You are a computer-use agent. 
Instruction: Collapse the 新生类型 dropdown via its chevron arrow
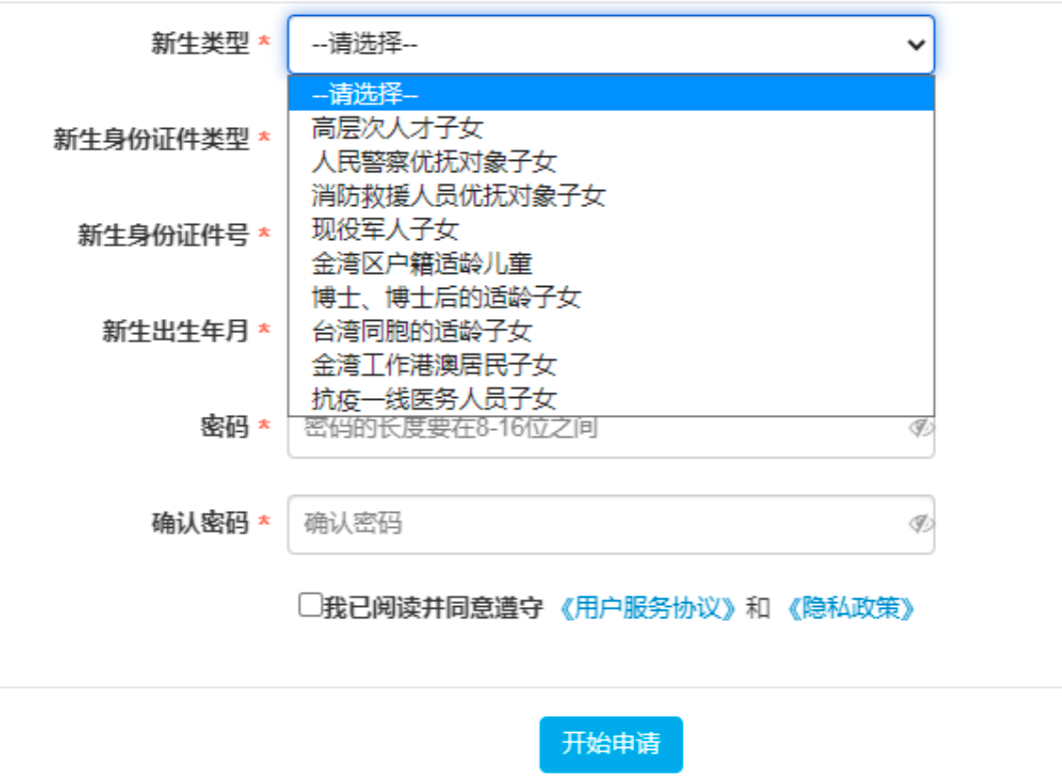point(914,45)
